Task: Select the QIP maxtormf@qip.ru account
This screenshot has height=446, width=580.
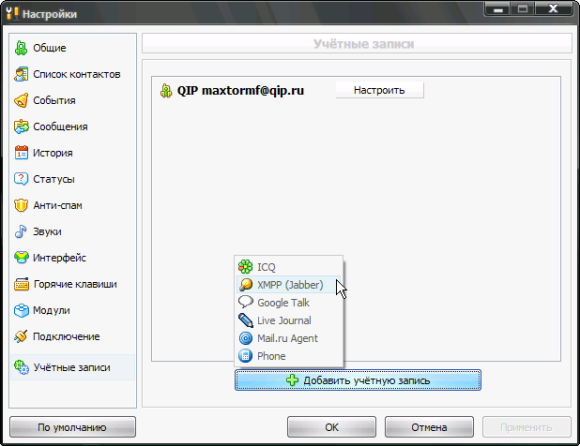Action: coord(240,91)
